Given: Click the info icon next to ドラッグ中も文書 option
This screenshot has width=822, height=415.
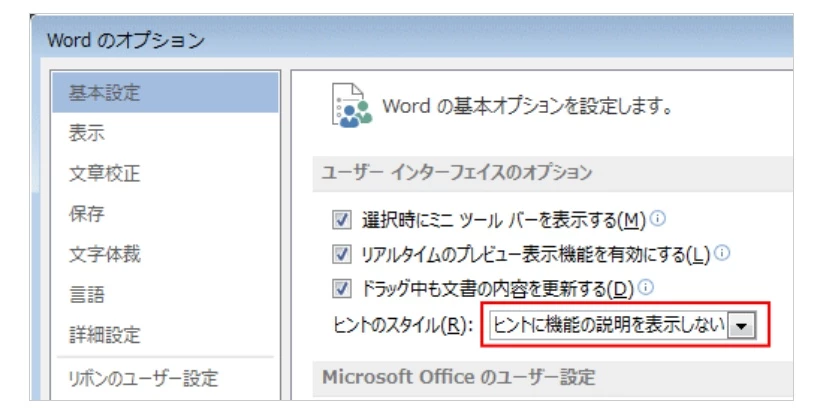Looking at the screenshot, I should pyautogui.click(x=646, y=287).
